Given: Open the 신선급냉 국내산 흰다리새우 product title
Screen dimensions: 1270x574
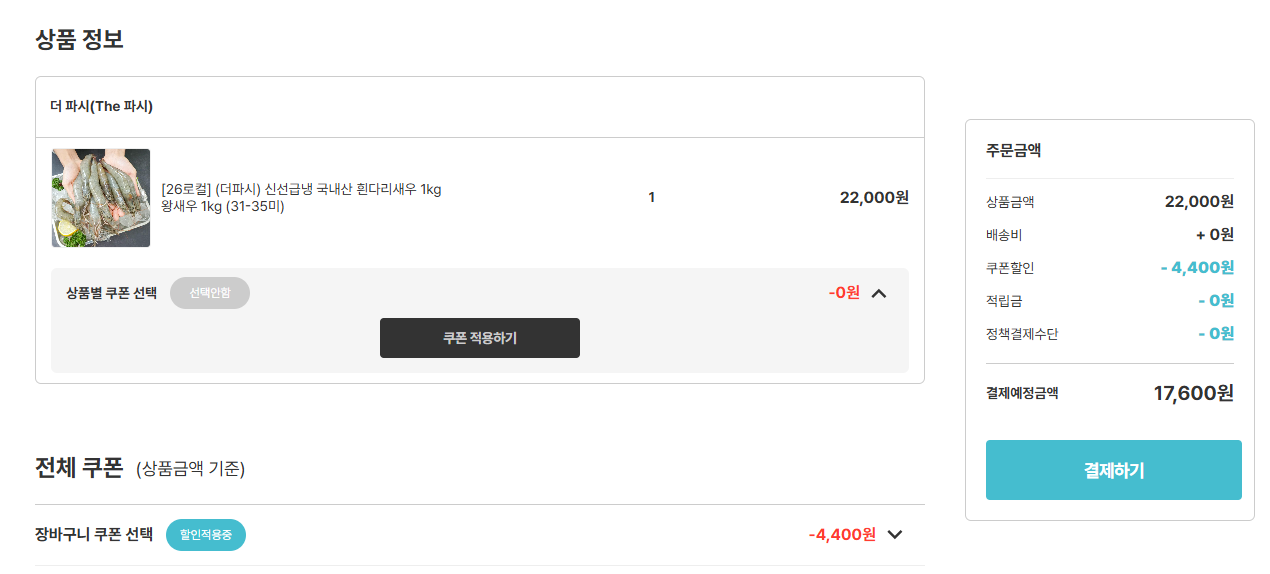Looking at the screenshot, I should [301, 189].
